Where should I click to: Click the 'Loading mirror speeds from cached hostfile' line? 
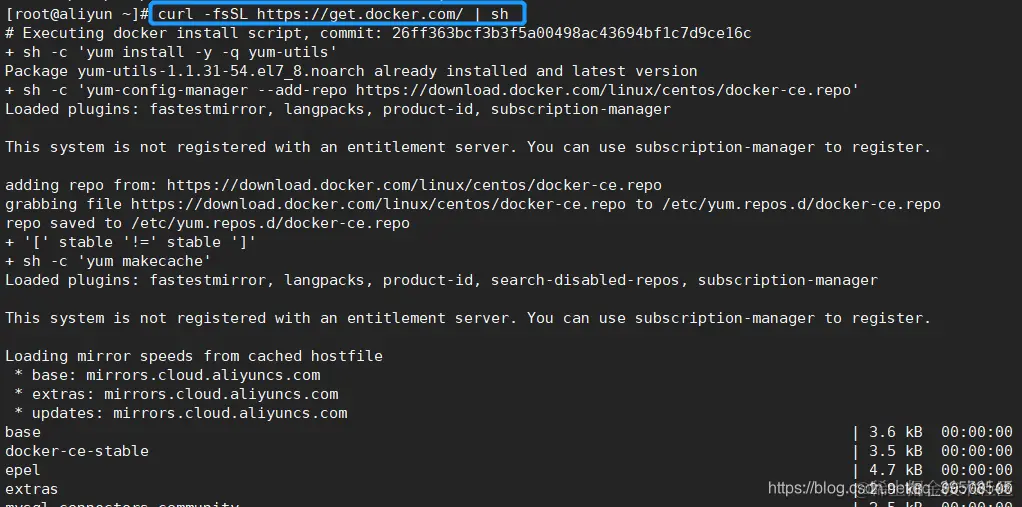coord(194,356)
